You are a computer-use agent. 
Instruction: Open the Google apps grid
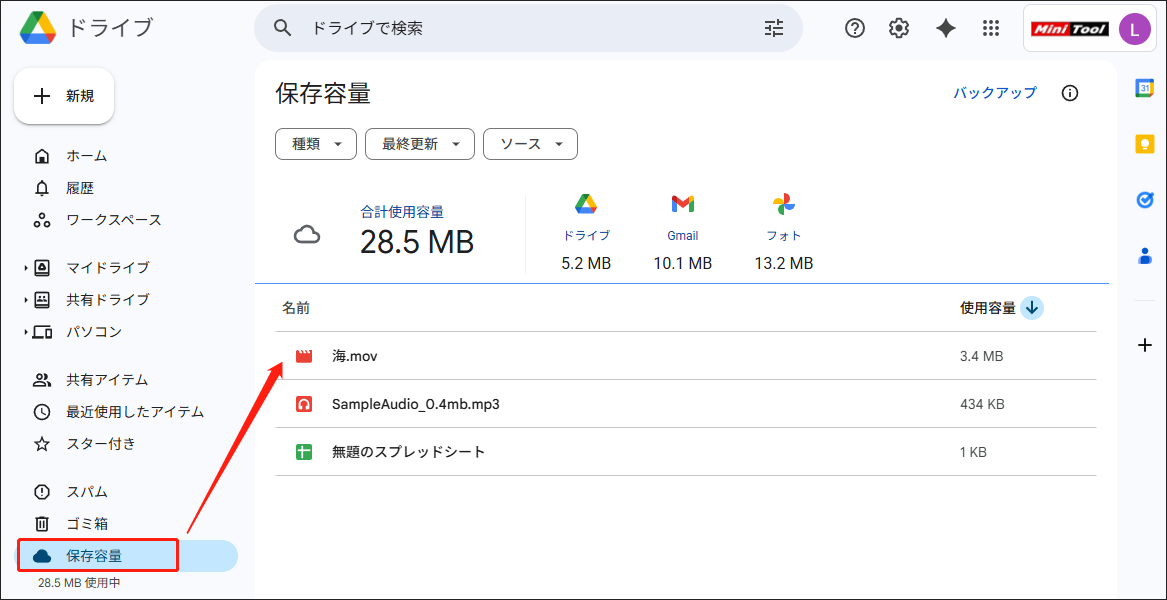point(991,28)
